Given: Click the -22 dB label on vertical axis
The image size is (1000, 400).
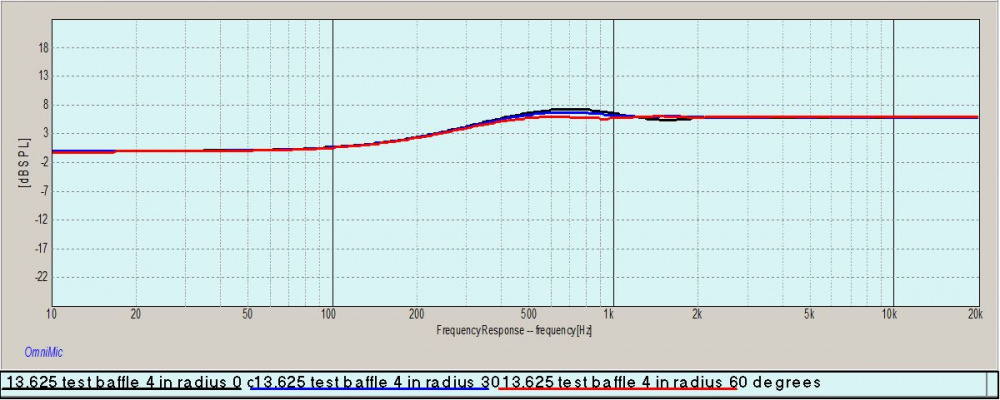Looking at the screenshot, I should coord(40,277).
